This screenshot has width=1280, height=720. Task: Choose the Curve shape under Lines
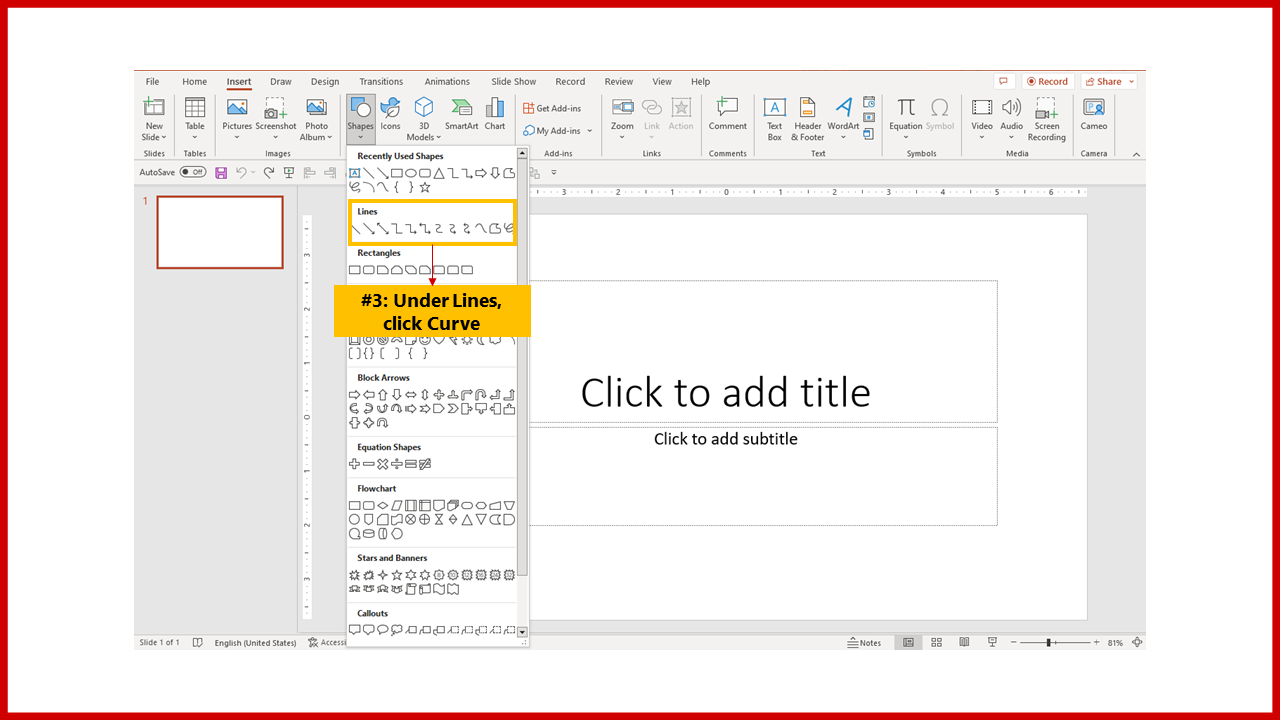[480, 229]
